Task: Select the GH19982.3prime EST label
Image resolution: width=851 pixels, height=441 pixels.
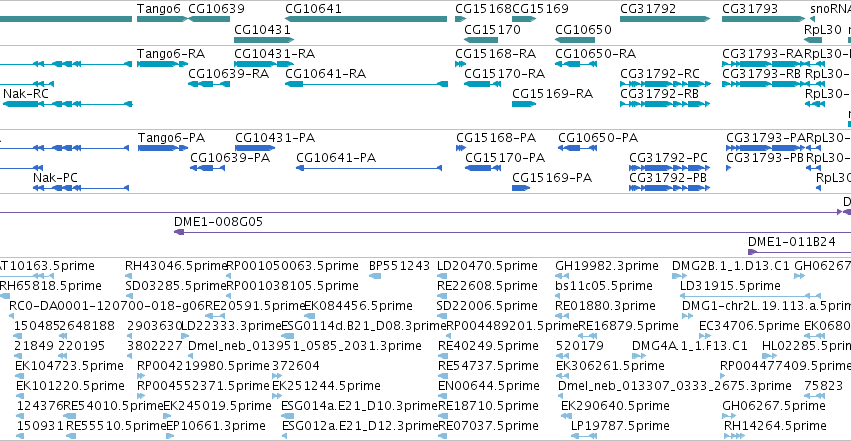Action: click(607, 266)
